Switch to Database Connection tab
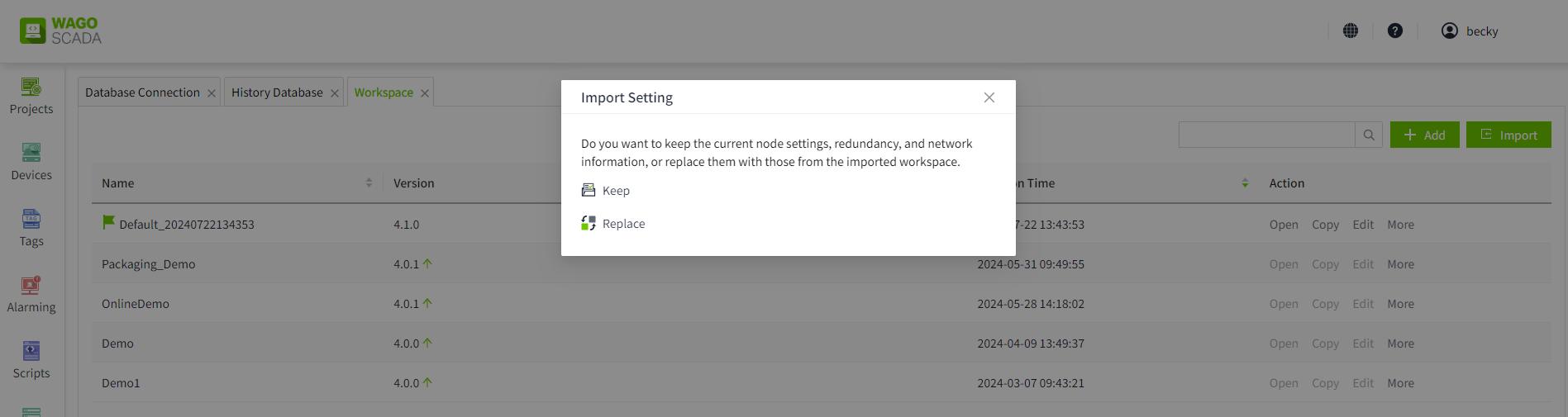The height and width of the screenshot is (417, 1568). (142, 92)
